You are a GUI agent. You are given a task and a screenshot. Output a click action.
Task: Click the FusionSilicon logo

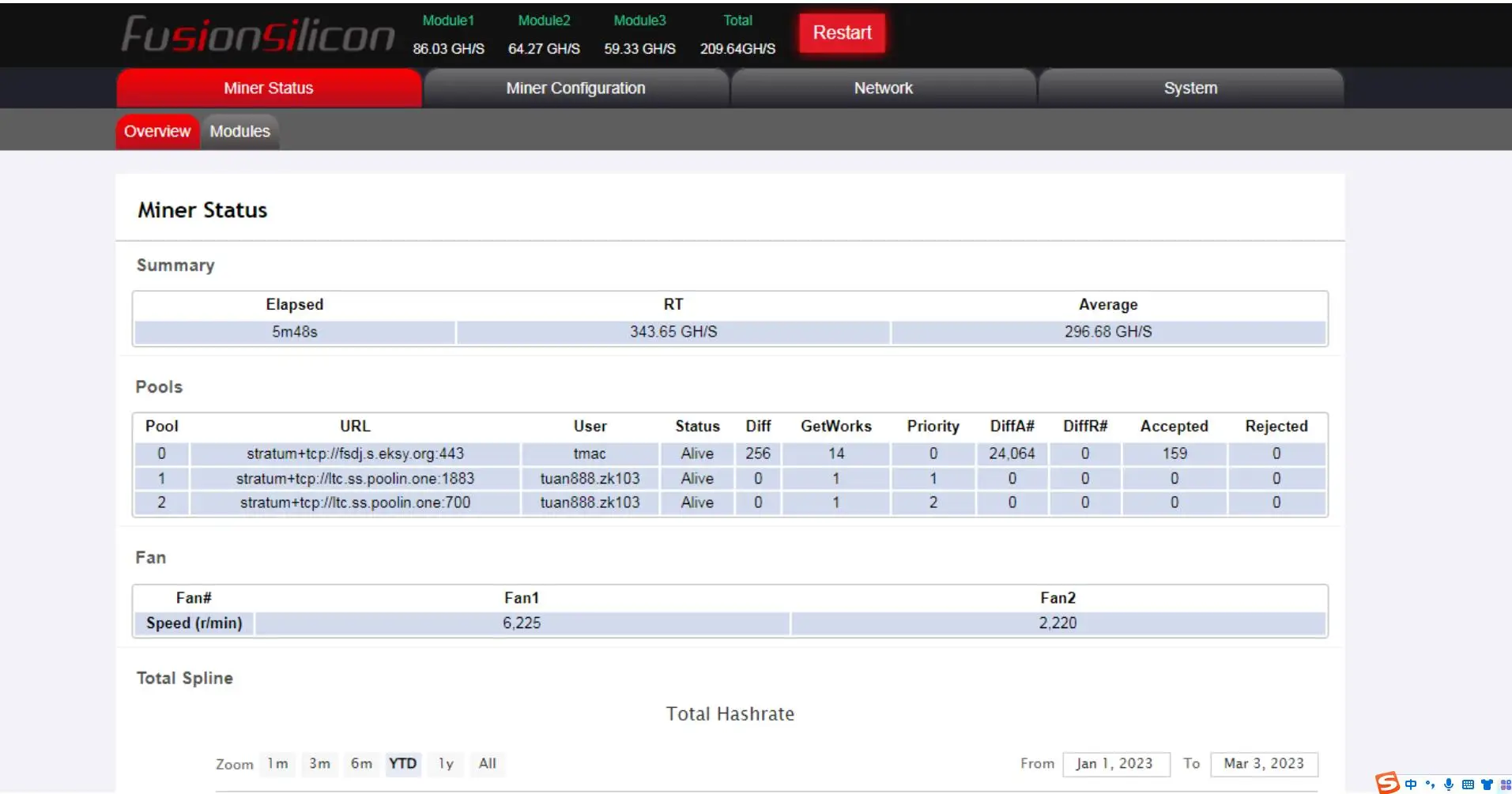click(x=258, y=35)
